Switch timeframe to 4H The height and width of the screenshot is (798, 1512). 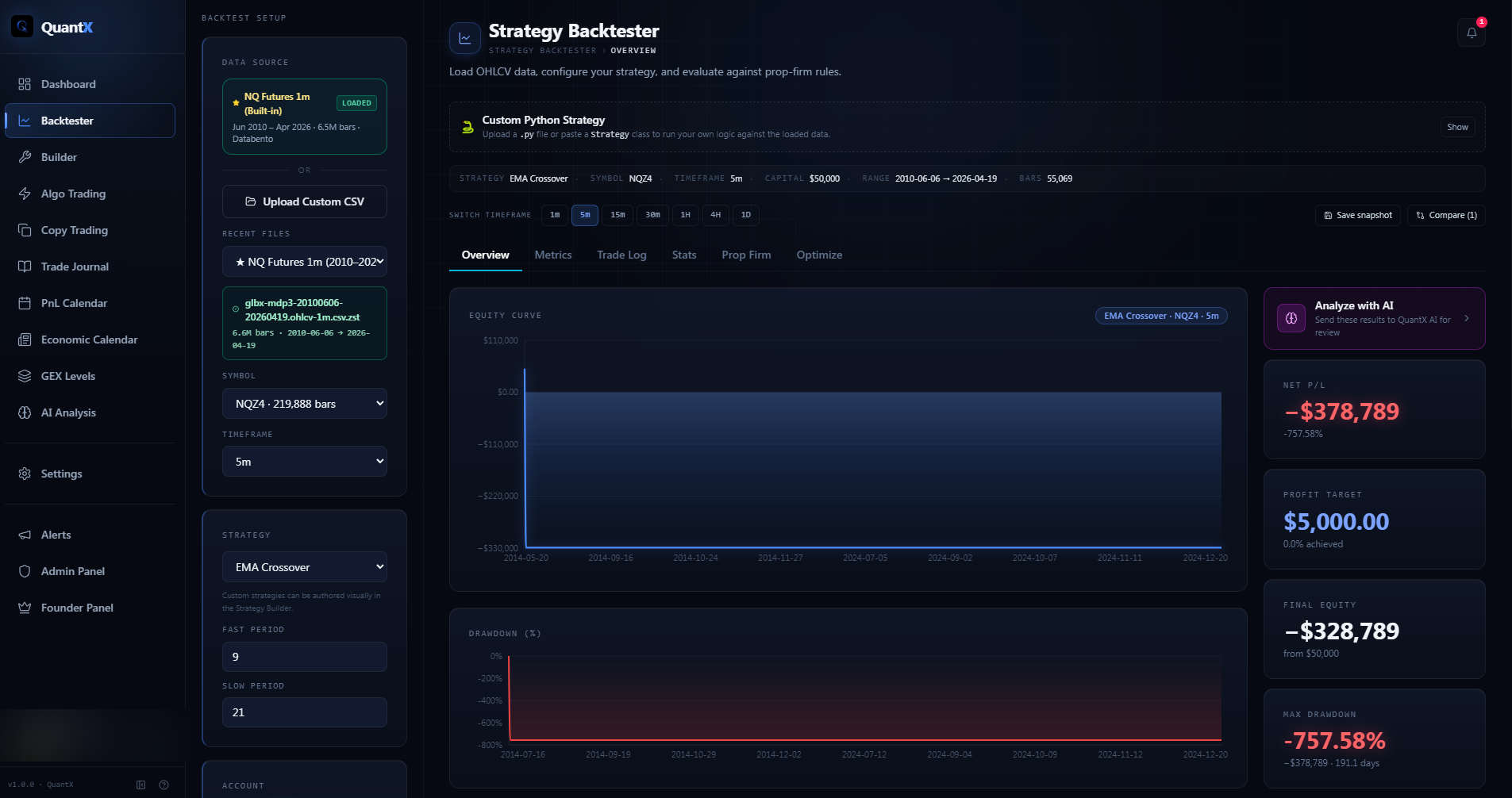(x=715, y=215)
